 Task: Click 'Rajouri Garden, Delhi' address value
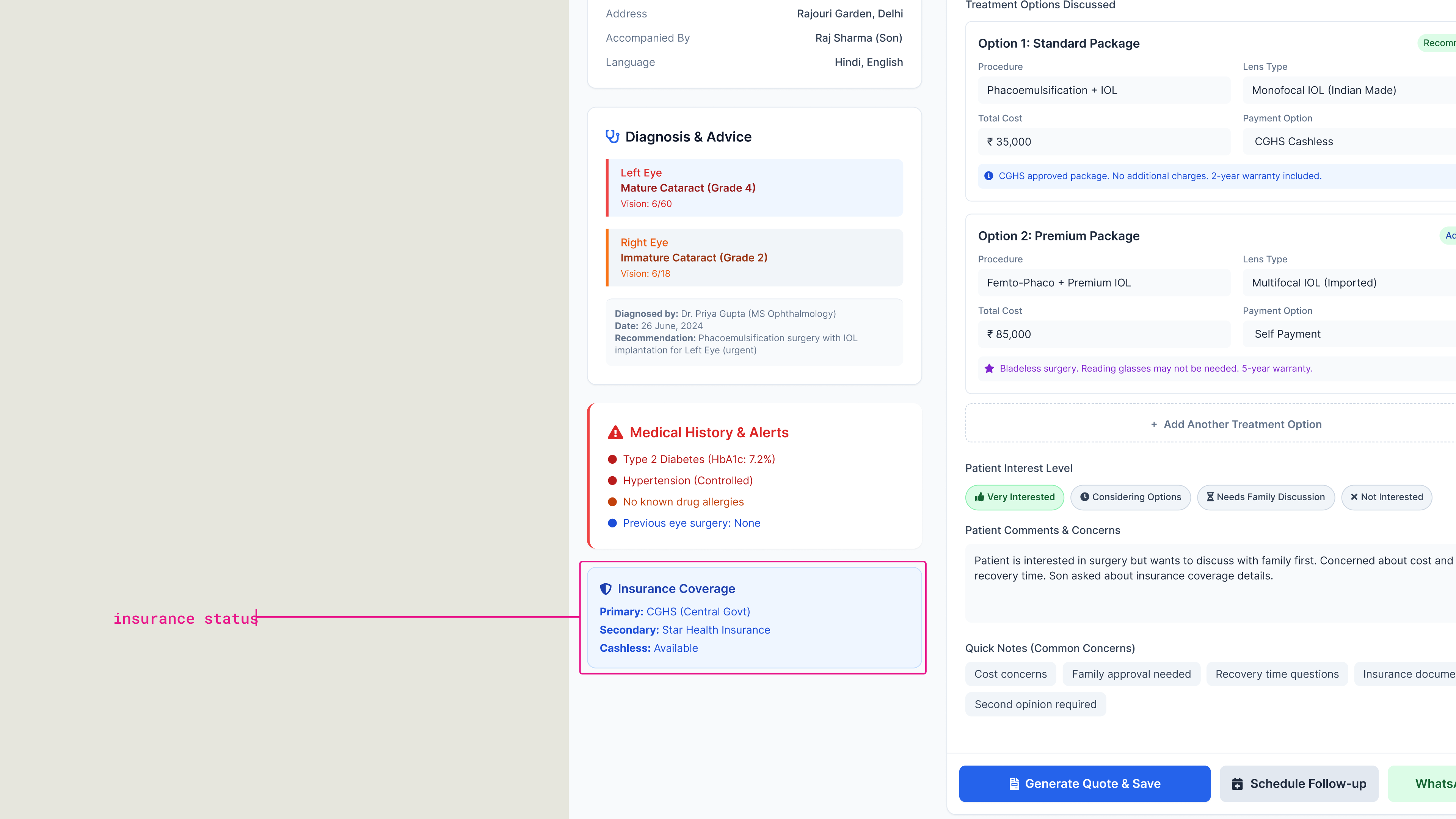pos(849,14)
